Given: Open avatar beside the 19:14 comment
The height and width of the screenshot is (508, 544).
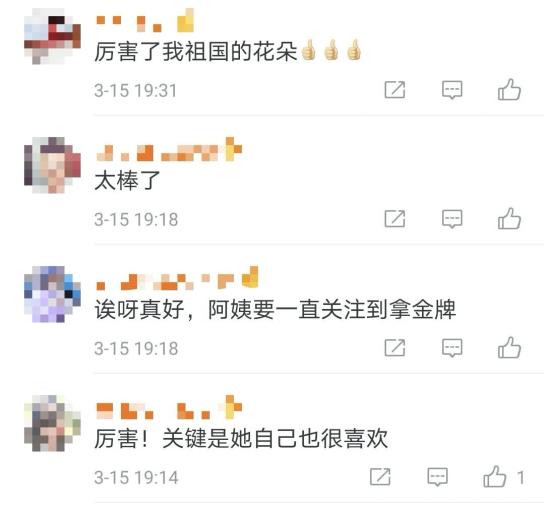Looking at the screenshot, I should (52, 423).
